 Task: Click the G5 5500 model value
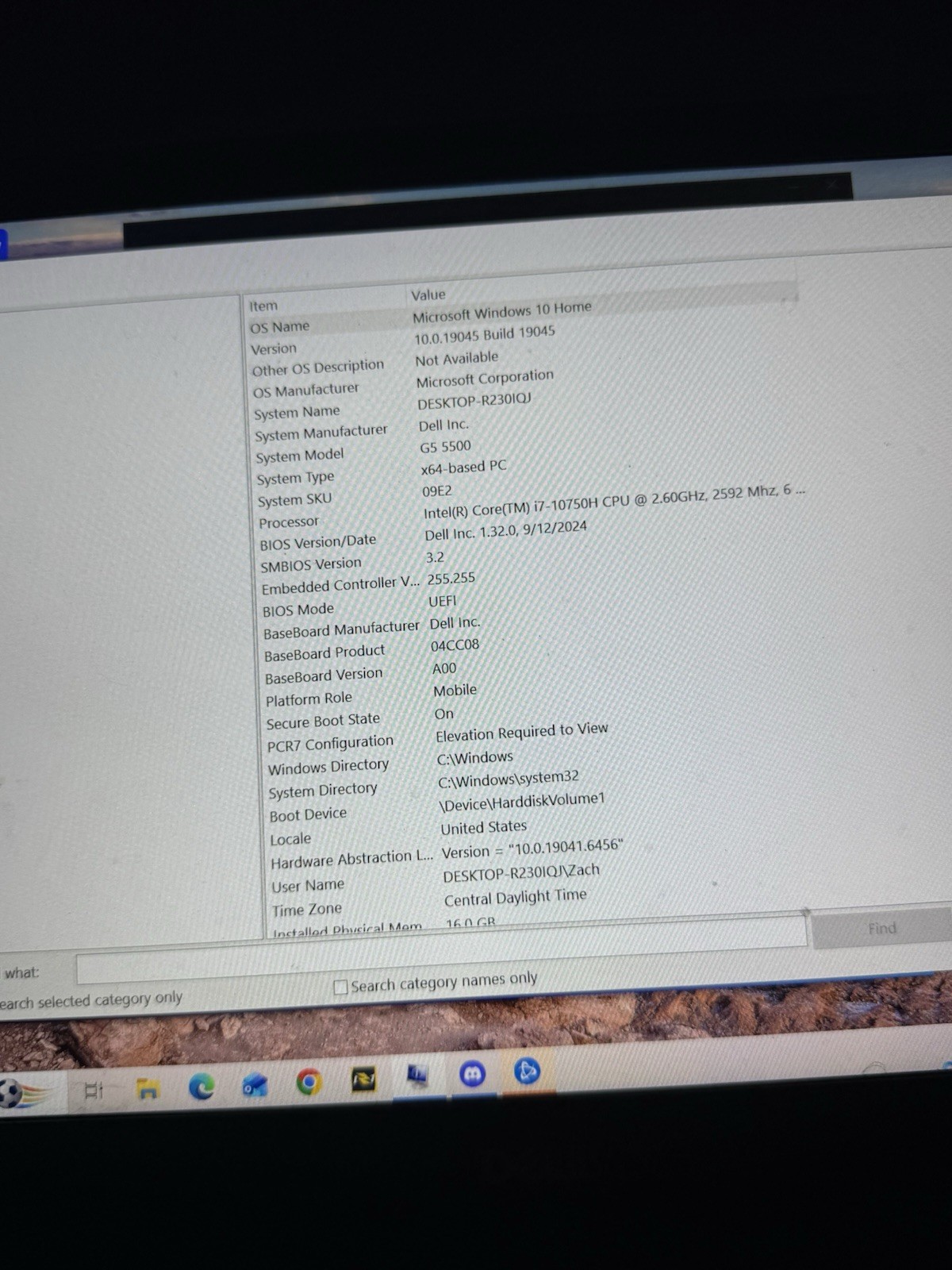pos(445,446)
